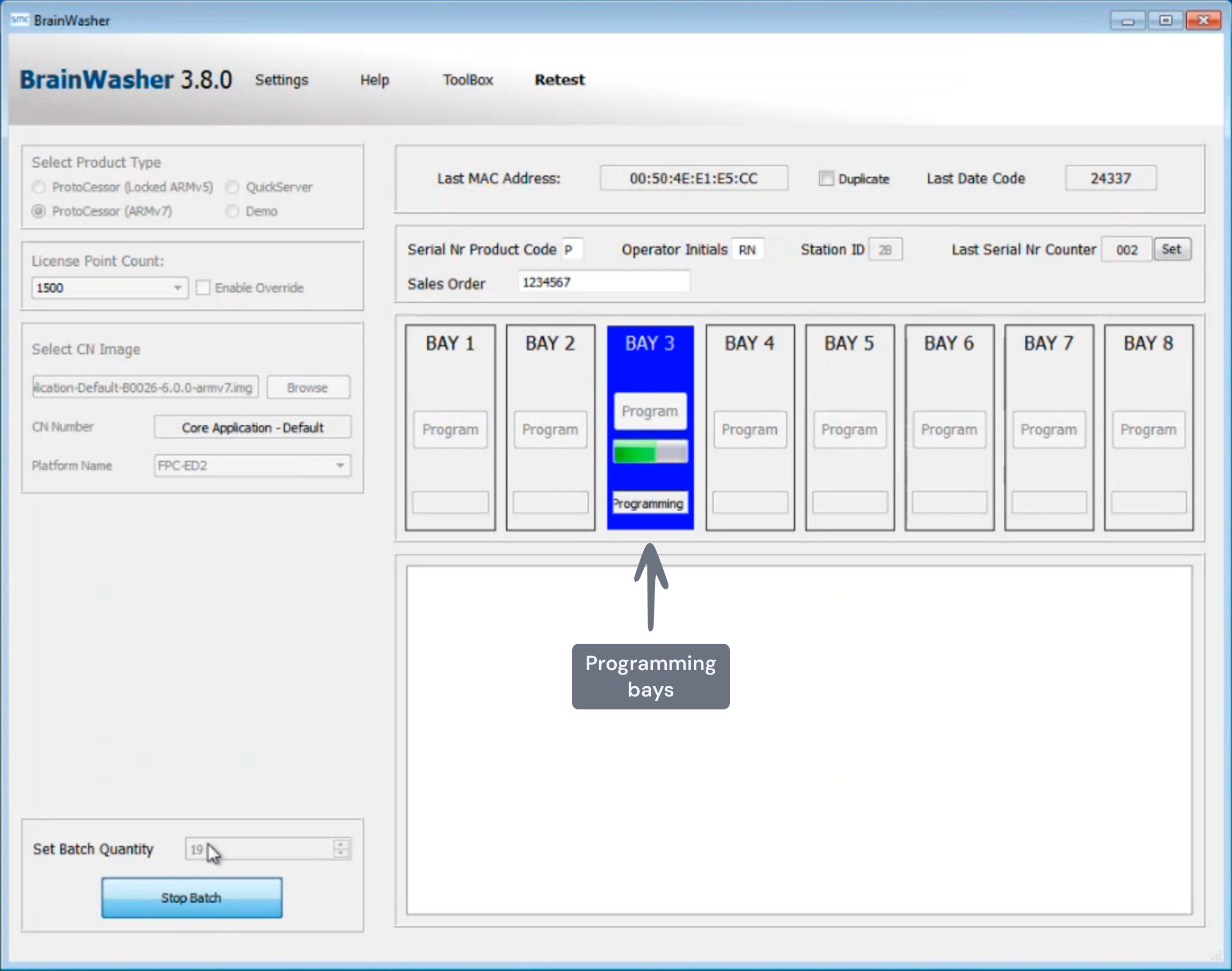The image size is (1232, 971).
Task: Open the ToolBox from the top bar
Action: [467, 80]
